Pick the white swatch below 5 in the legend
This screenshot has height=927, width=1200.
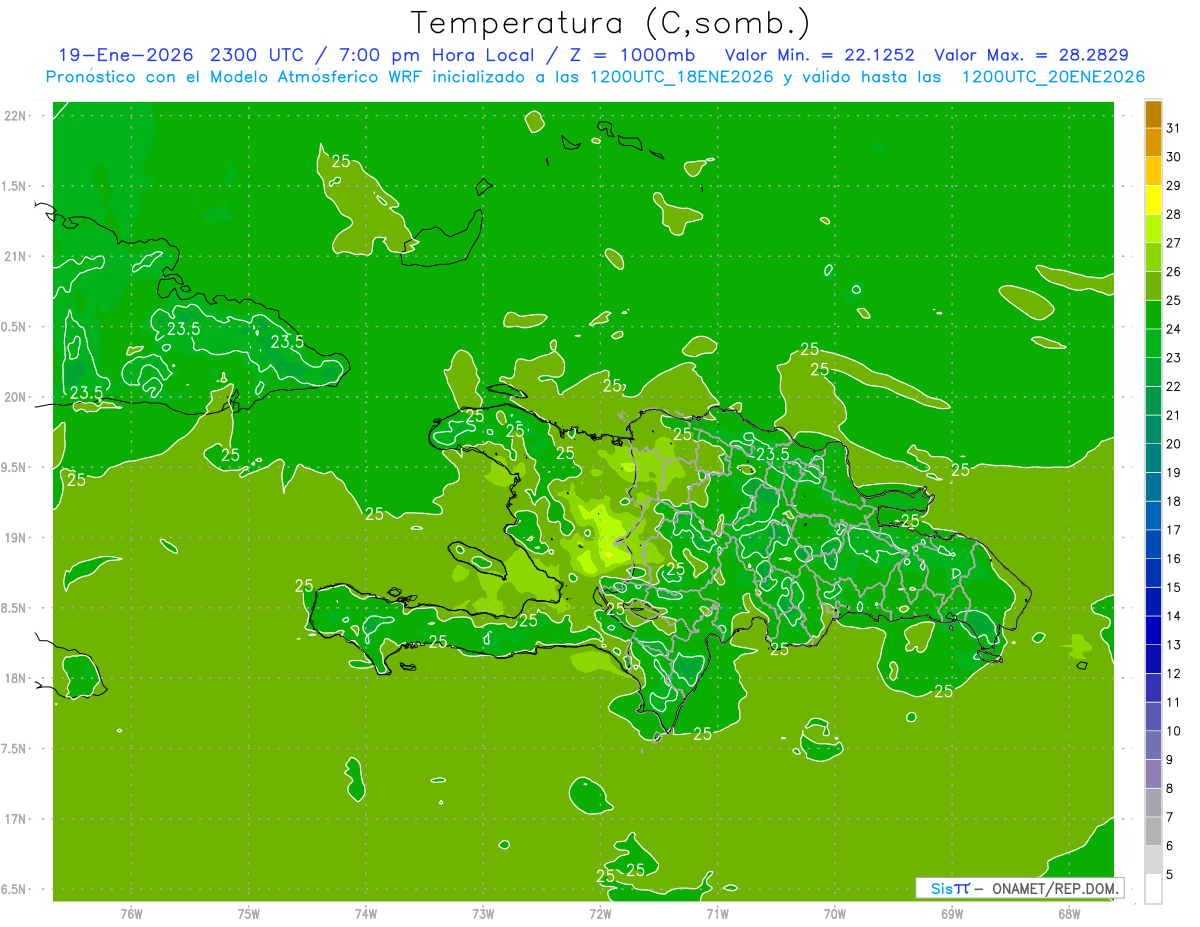click(x=1153, y=889)
